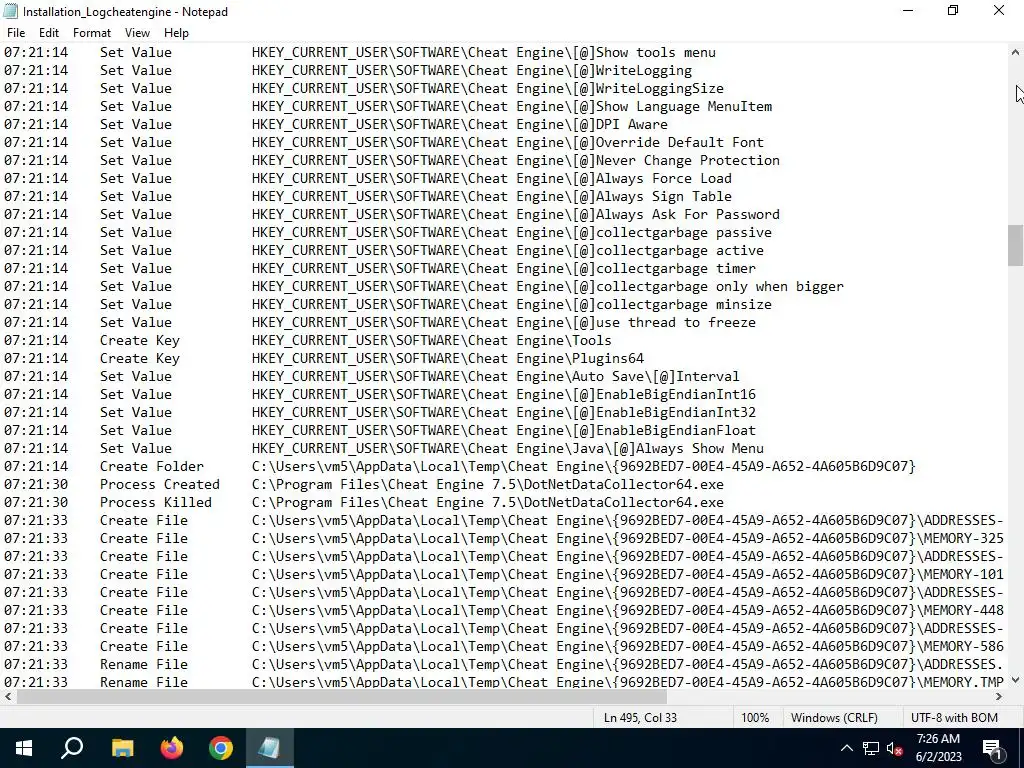Click the horizontal scrollbar right arrow
The width and height of the screenshot is (1024, 768).
999,697
